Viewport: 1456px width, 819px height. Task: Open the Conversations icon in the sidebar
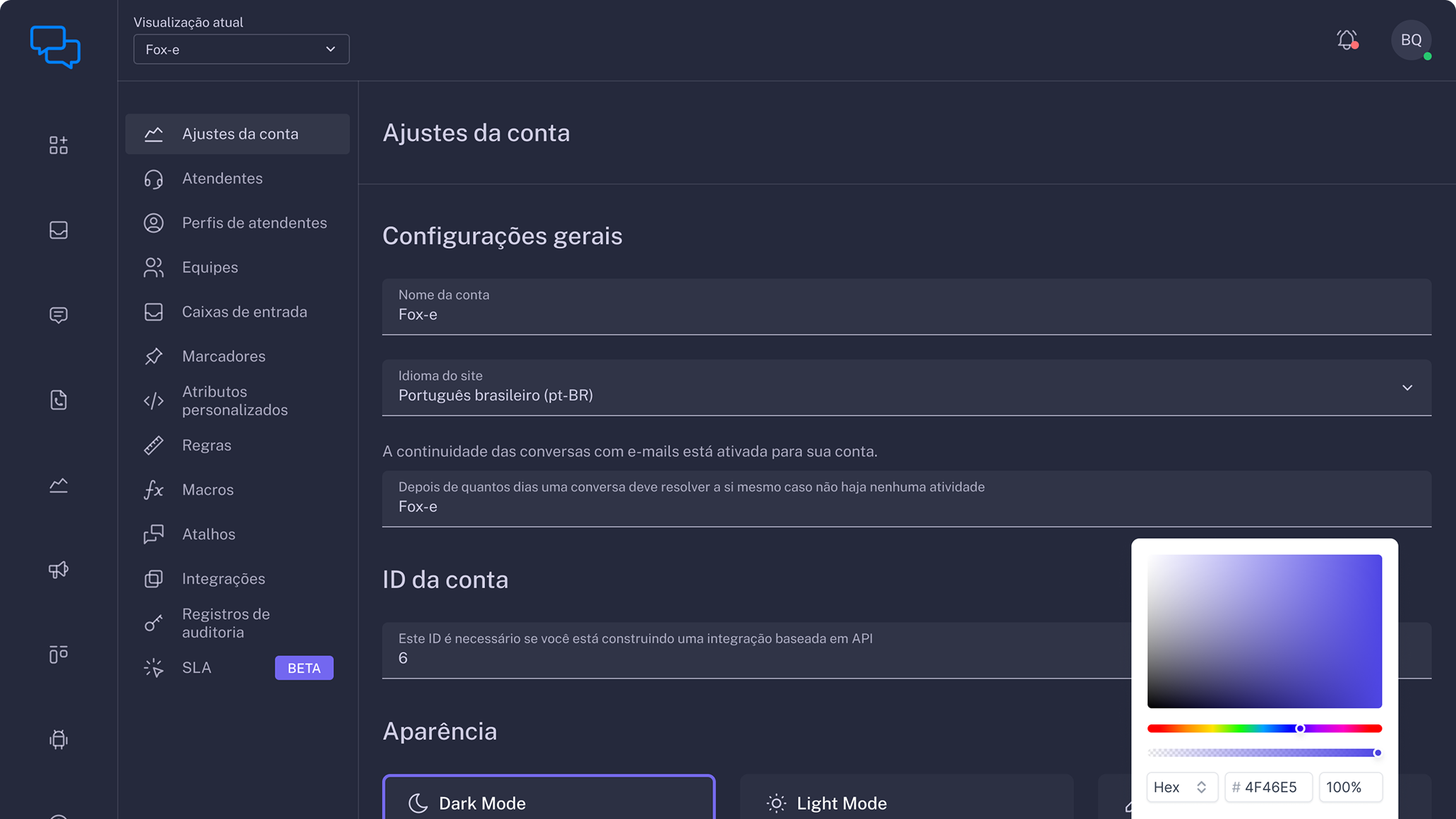pyautogui.click(x=59, y=315)
